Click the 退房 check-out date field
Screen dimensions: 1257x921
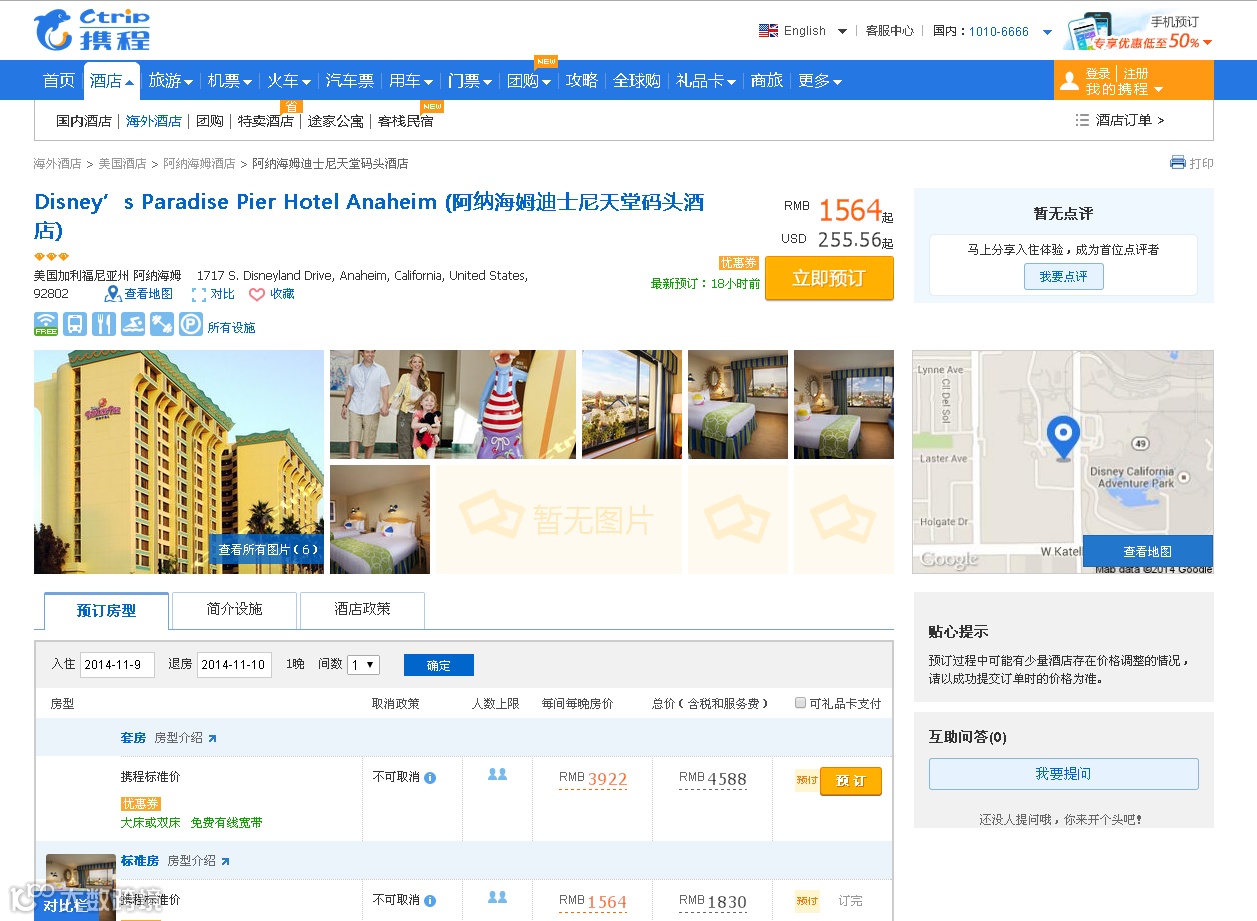click(x=234, y=665)
